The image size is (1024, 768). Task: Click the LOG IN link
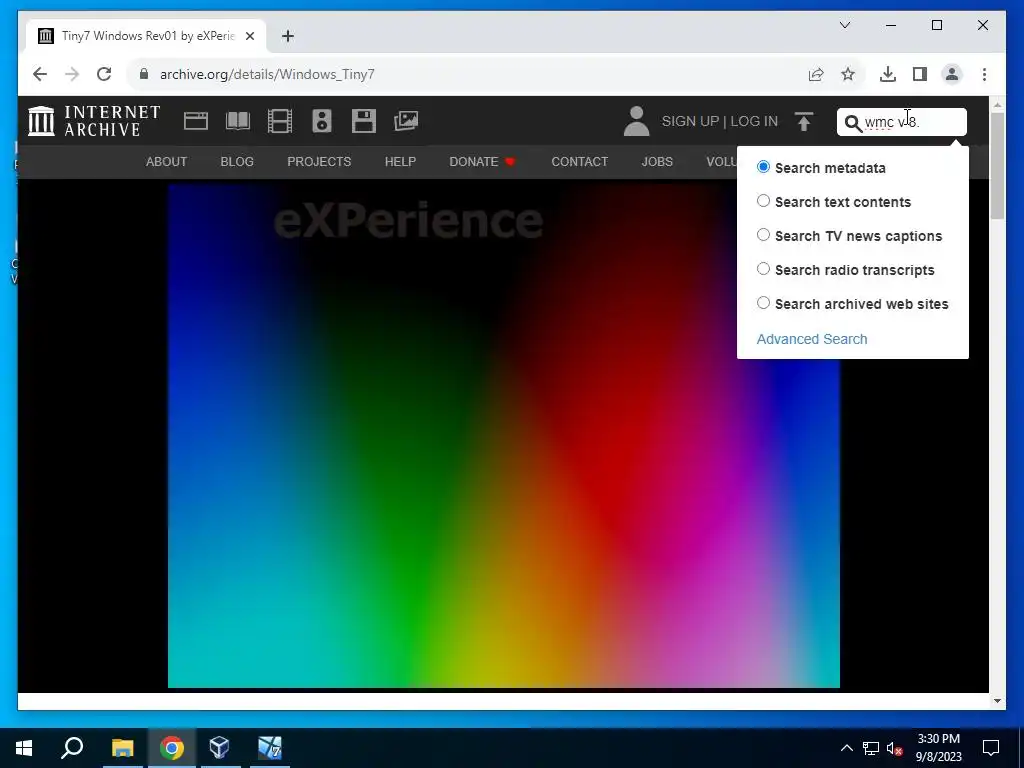754,121
